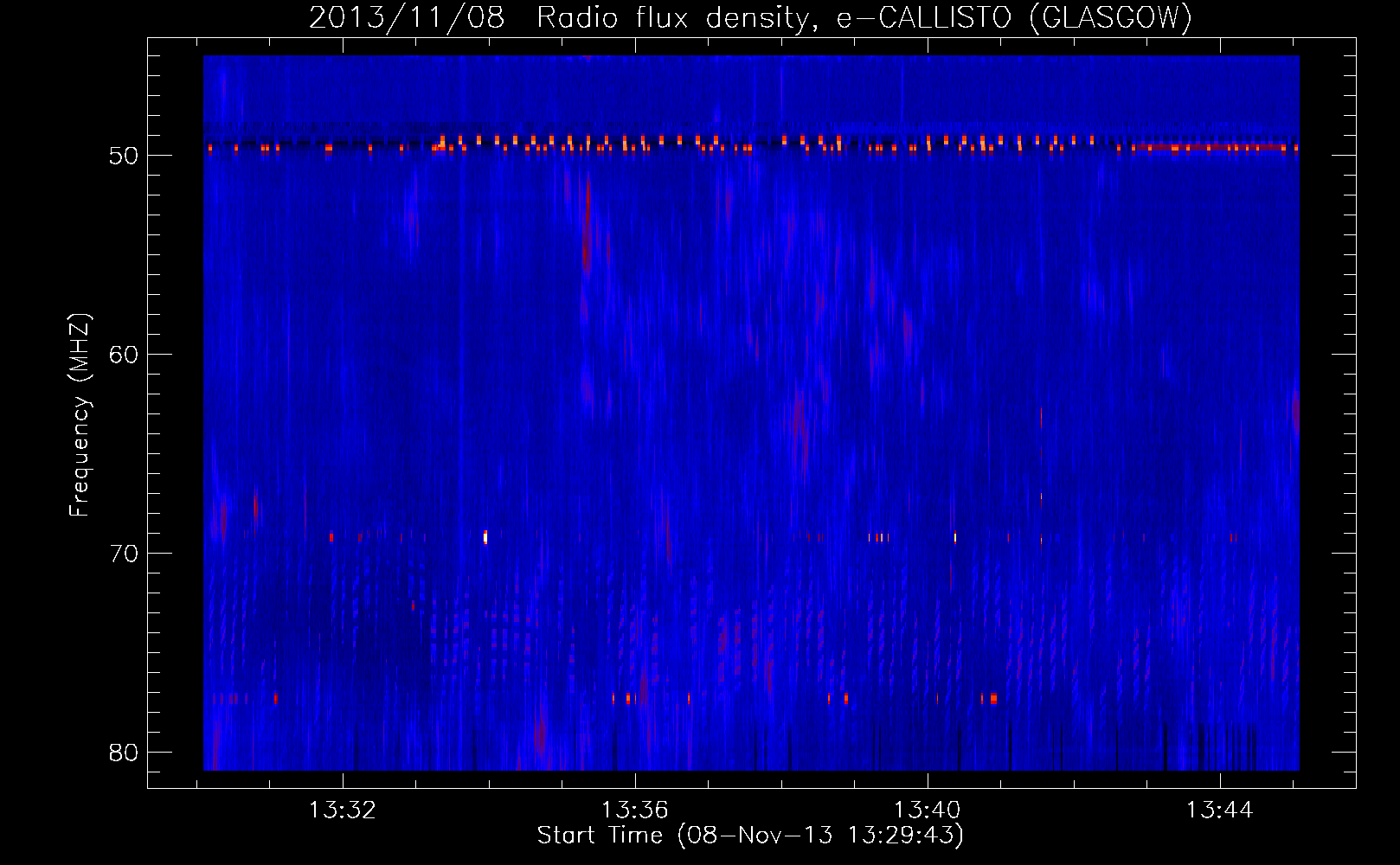Click the 60 MHz tick label
Screen dimensions: 1400x865
124,355
